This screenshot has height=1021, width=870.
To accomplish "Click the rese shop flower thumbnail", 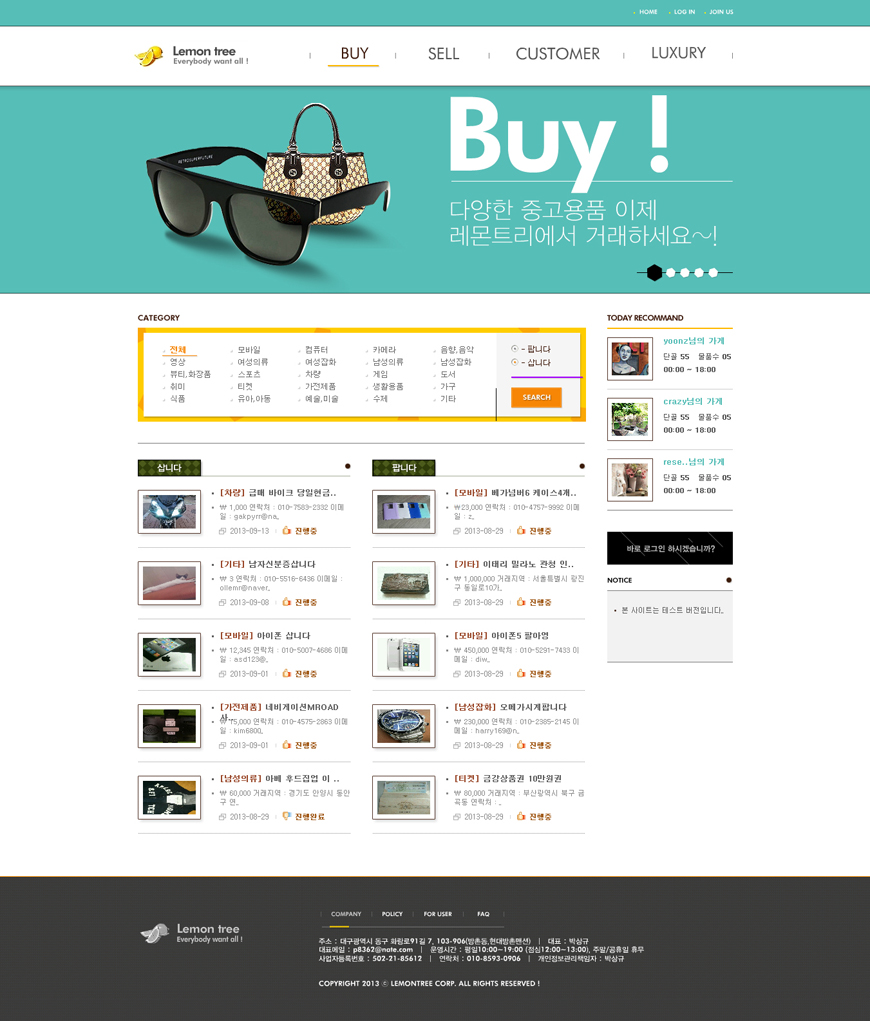I will (630, 480).
